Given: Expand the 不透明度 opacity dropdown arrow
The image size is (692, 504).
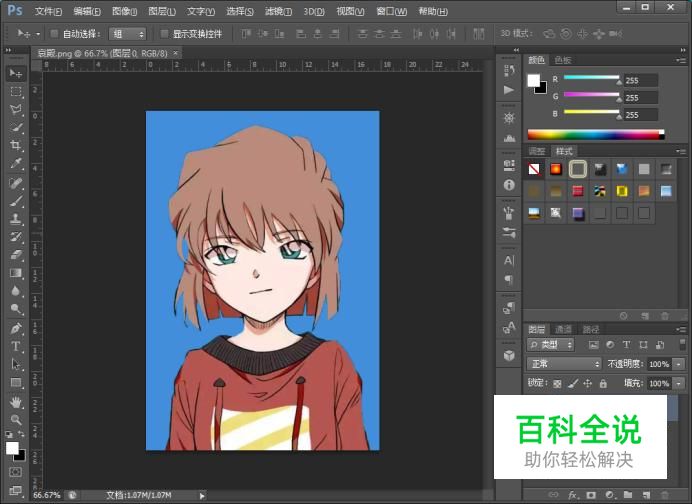Looking at the screenshot, I should 679,364.
